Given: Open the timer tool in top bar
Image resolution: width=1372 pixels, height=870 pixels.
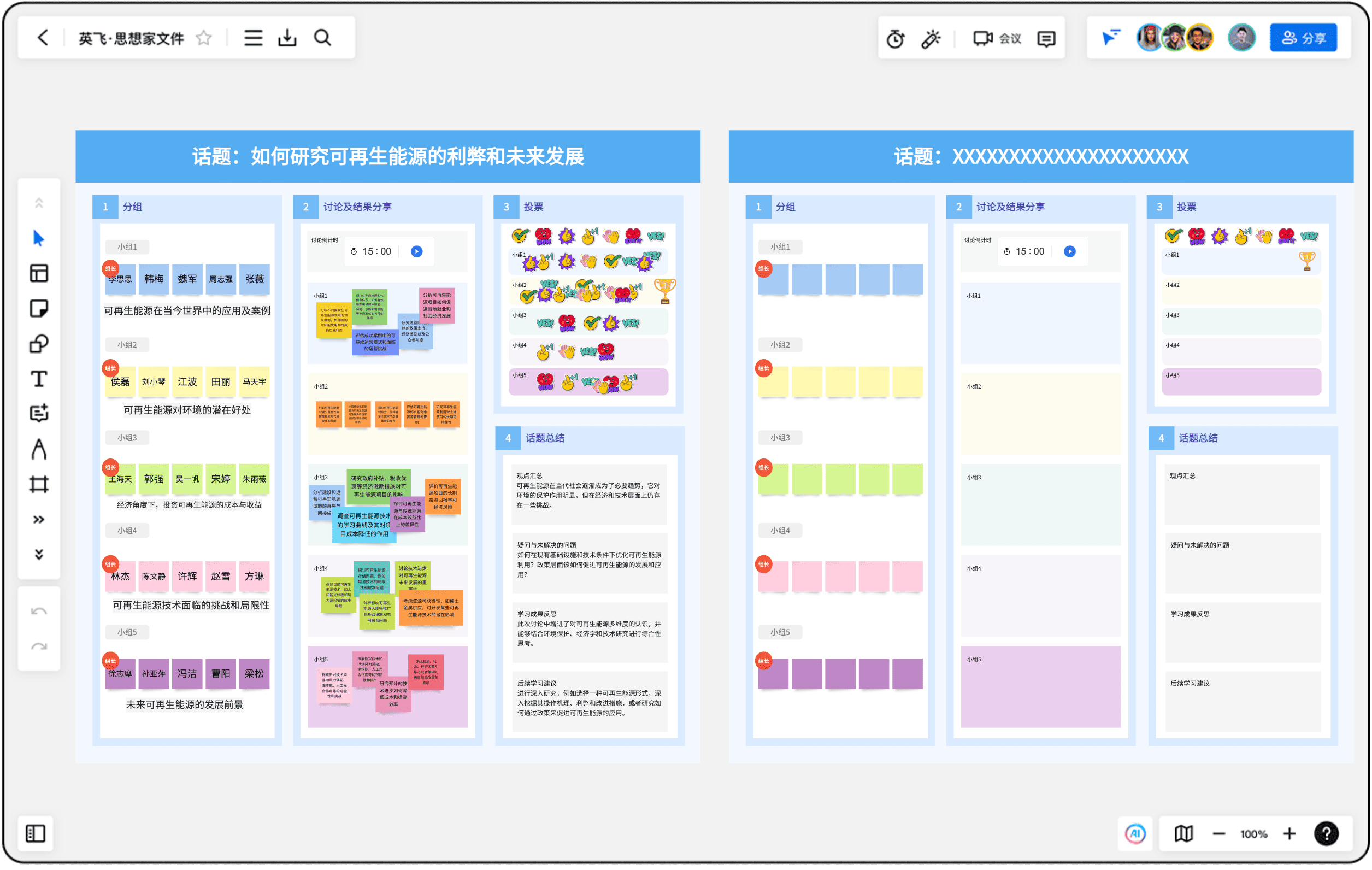Looking at the screenshot, I should tap(896, 39).
